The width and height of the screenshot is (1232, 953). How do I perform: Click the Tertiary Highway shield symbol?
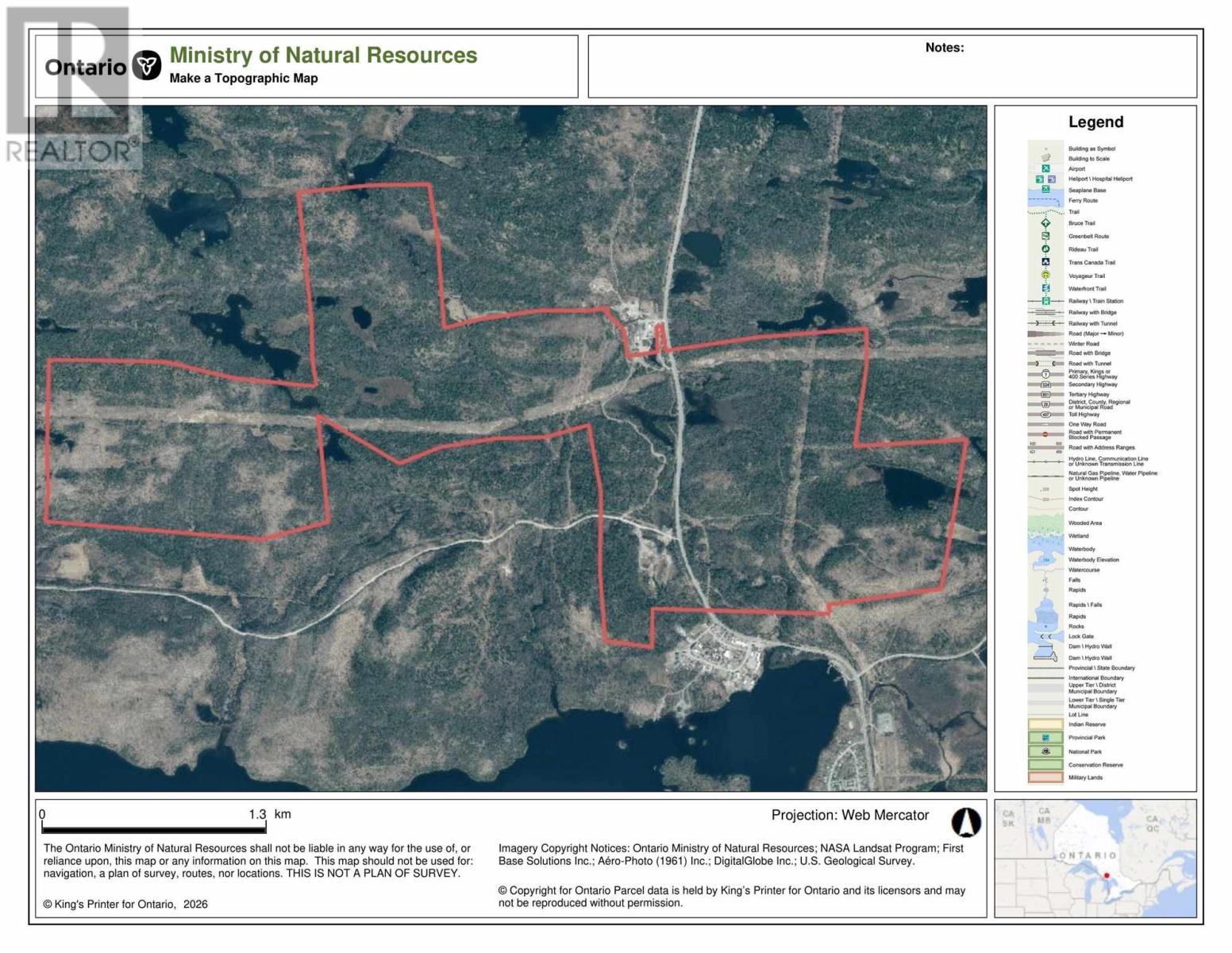pos(1045,394)
